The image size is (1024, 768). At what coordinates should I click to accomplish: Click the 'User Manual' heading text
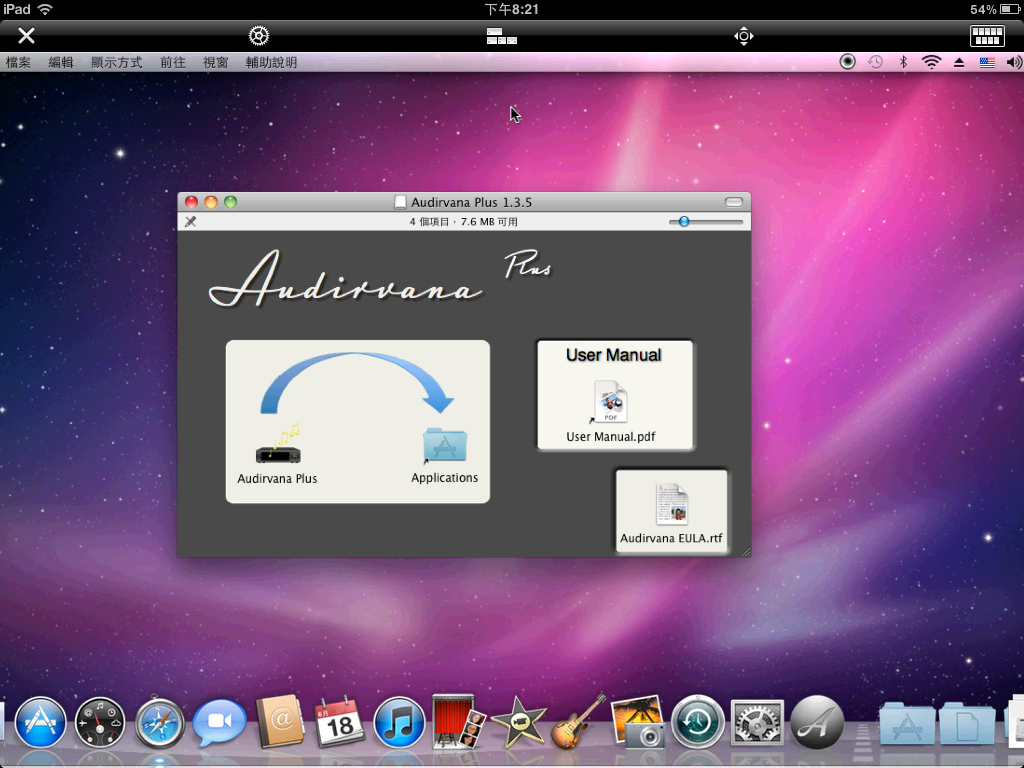point(614,355)
